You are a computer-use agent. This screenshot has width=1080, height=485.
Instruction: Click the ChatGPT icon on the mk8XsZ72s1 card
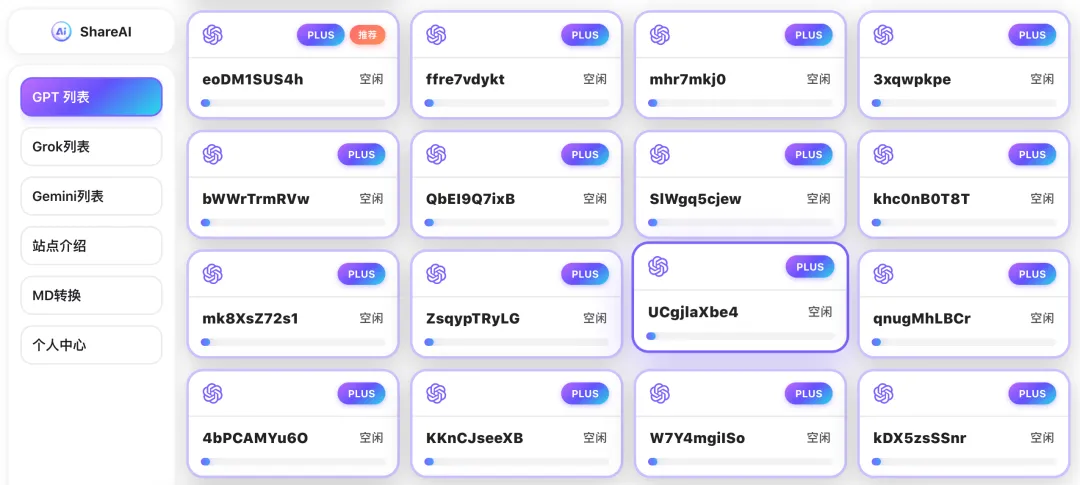212,274
